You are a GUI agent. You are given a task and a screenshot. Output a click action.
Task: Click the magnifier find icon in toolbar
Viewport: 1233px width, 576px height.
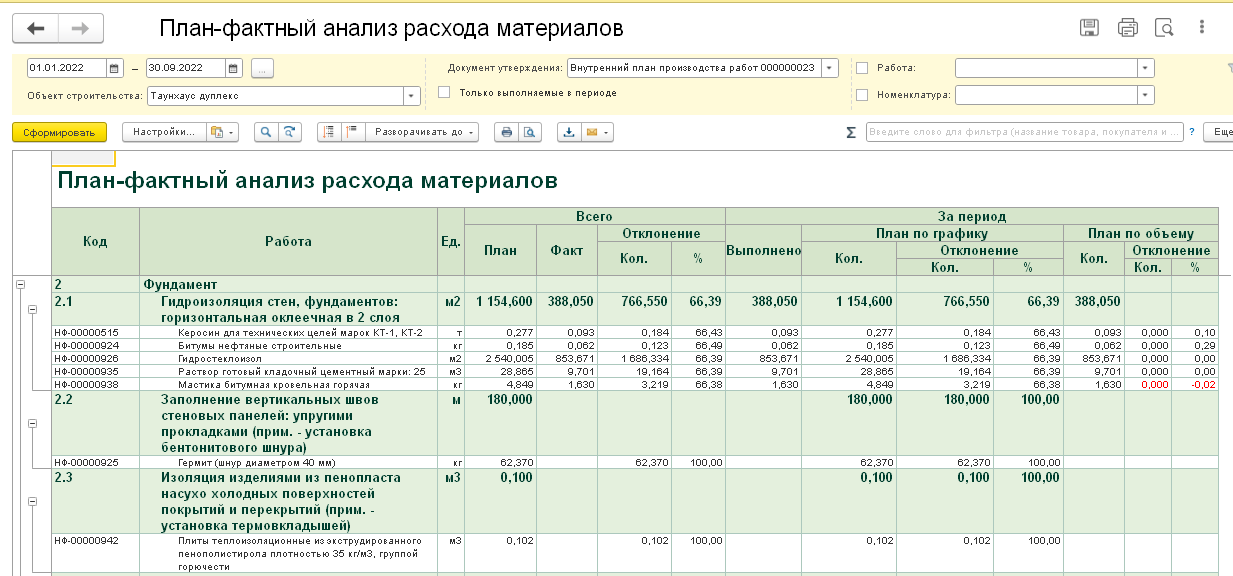click(x=266, y=132)
